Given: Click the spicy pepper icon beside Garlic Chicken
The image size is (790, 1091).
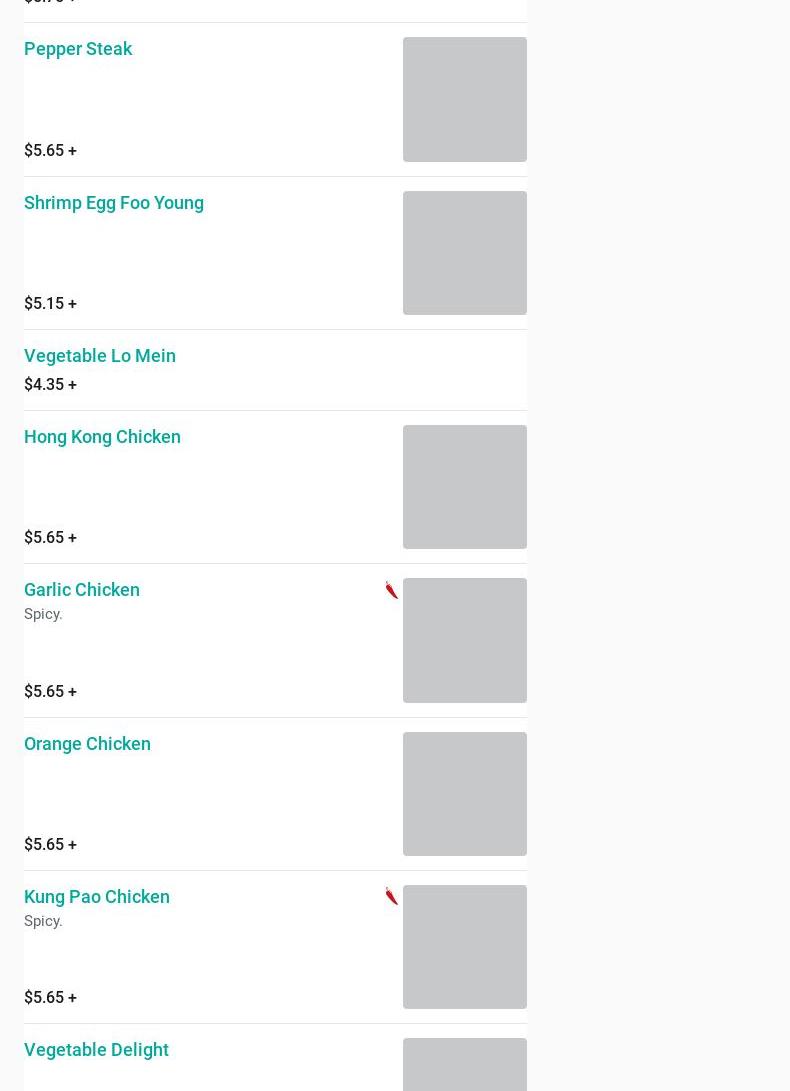Looking at the screenshot, I should coord(391,590).
